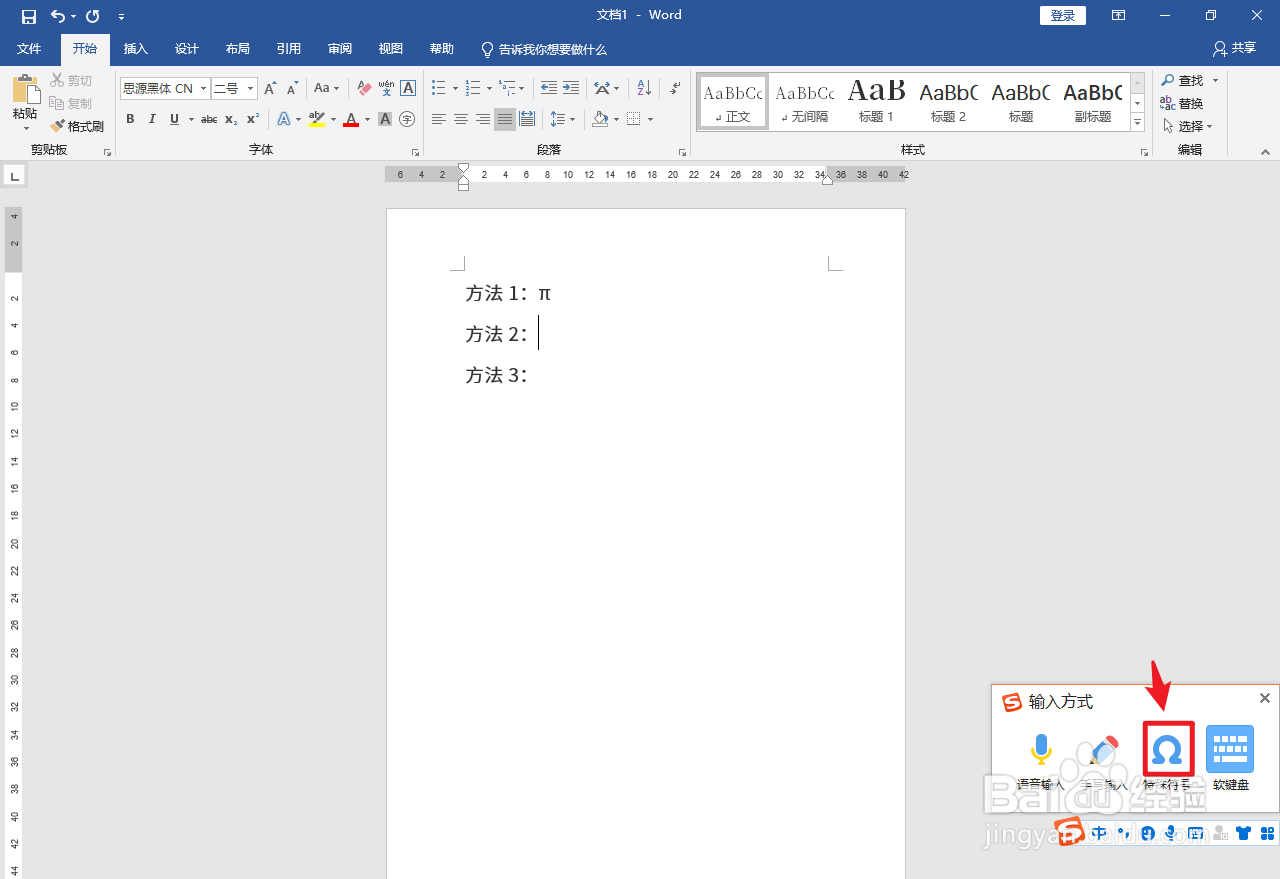
Task: Toggle justify alignment button
Action: 505,119
